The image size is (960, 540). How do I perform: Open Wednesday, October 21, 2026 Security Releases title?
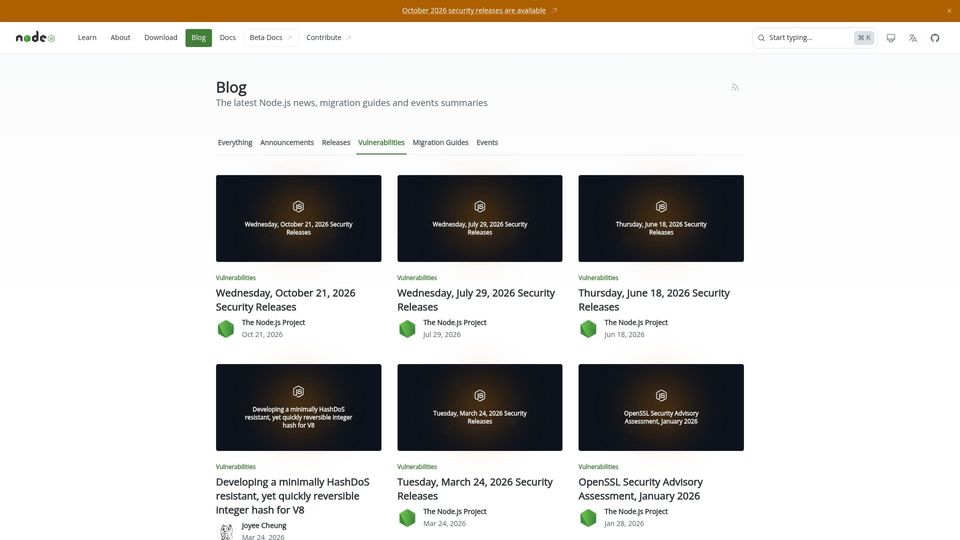pos(285,300)
